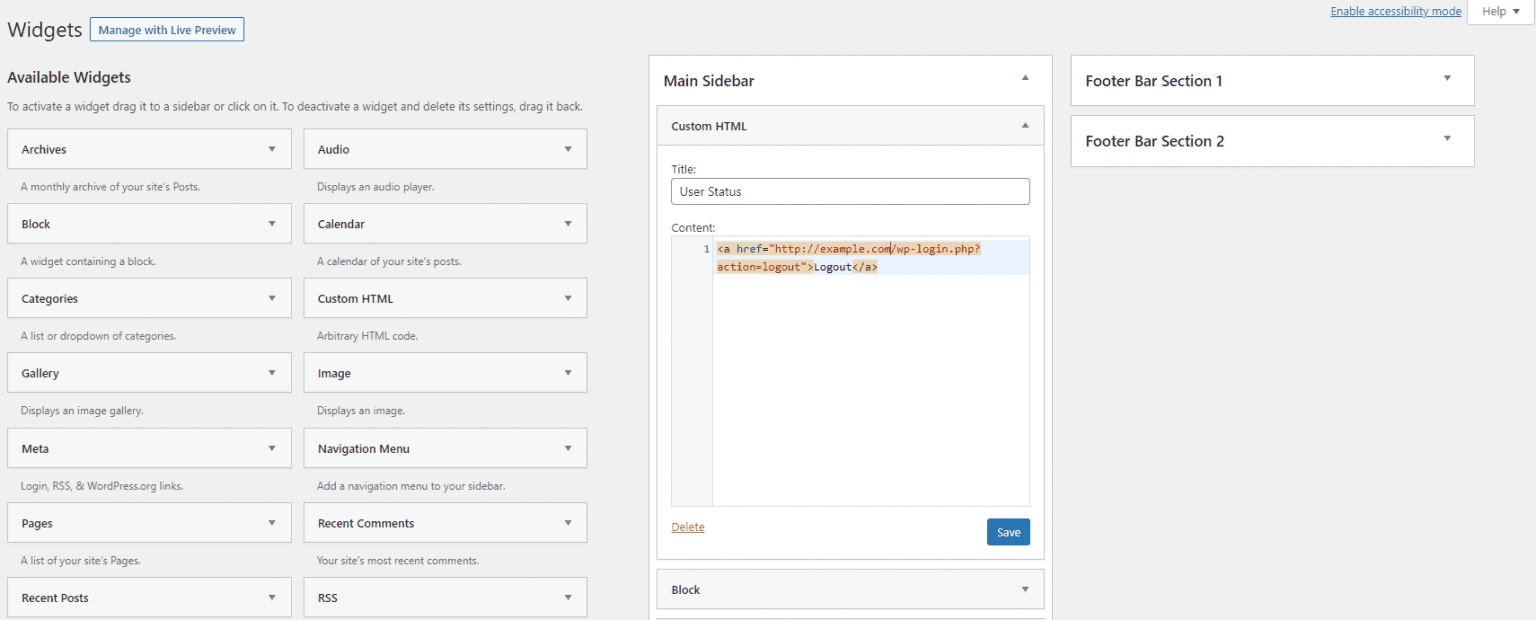Open the Meta widget dropdown
The image size is (1536, 620).
click(271, 447)
